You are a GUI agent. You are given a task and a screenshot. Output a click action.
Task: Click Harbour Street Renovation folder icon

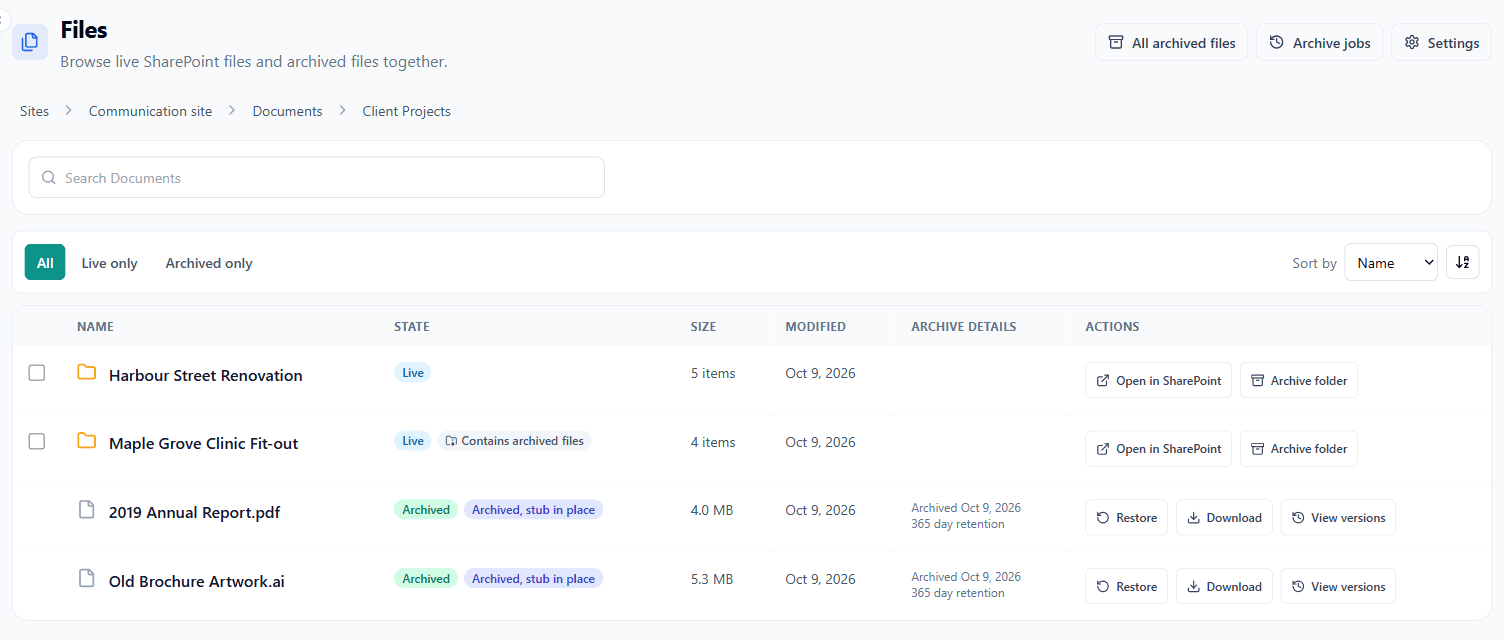[x=87, y=373]
